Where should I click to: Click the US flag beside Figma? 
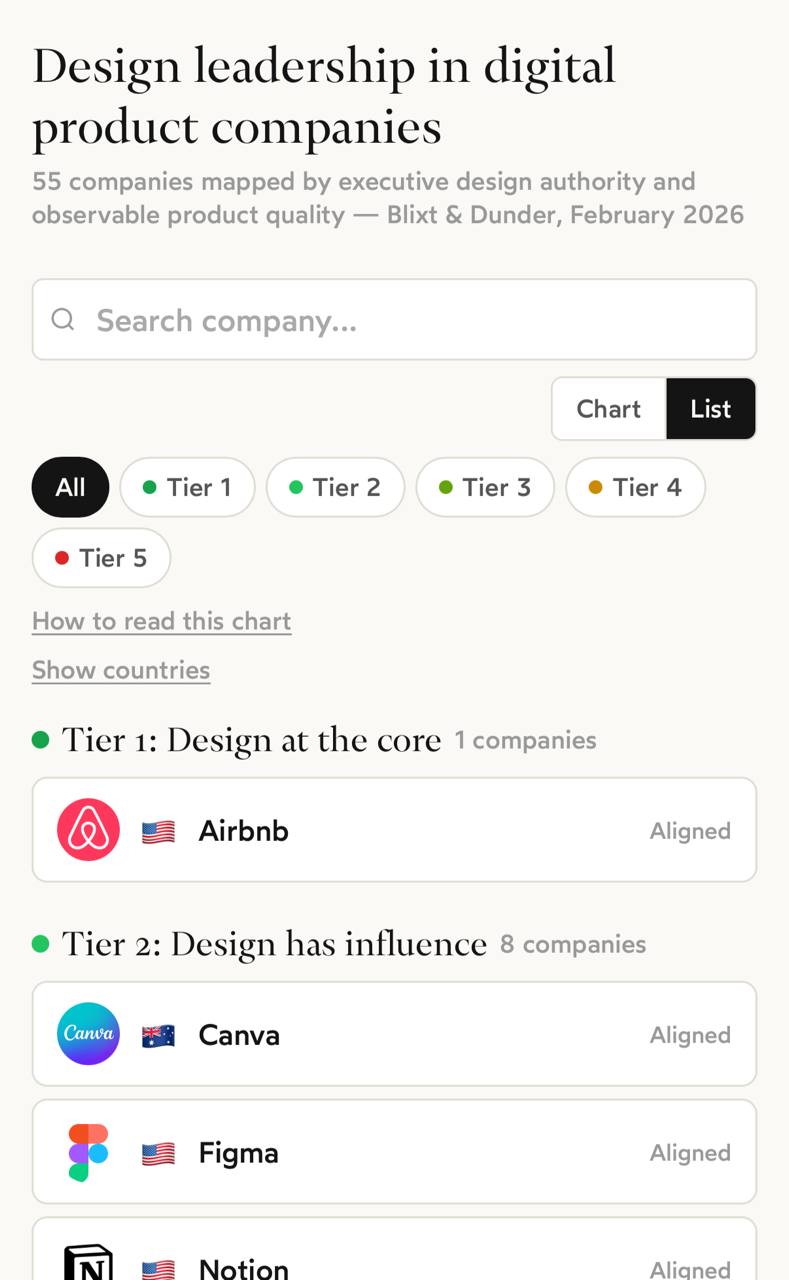coord(158,1153)
